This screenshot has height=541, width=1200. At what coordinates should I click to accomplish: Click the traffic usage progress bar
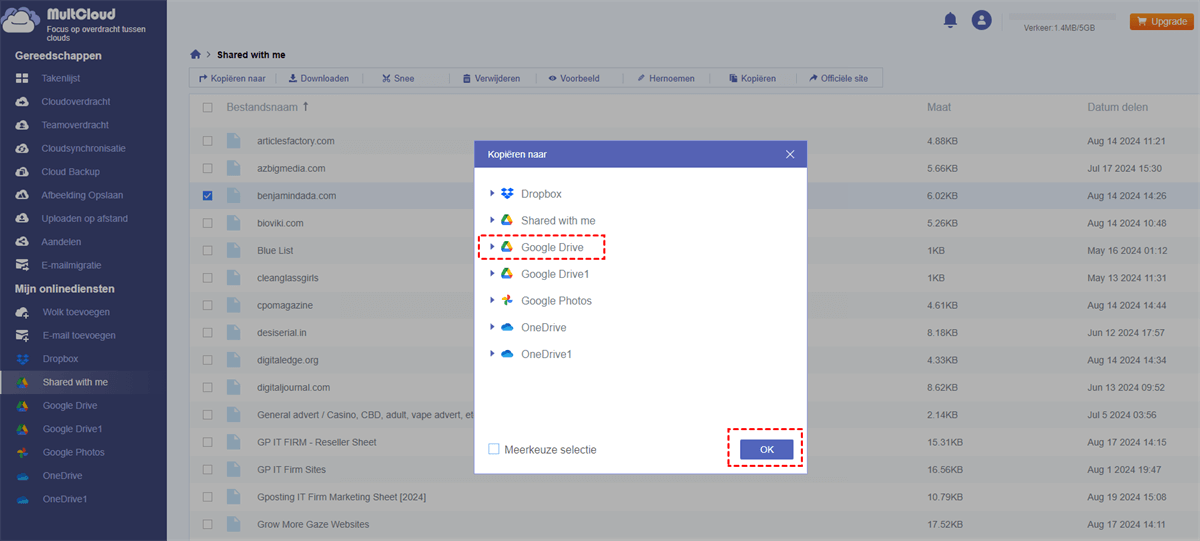(x=1060, y=18)
